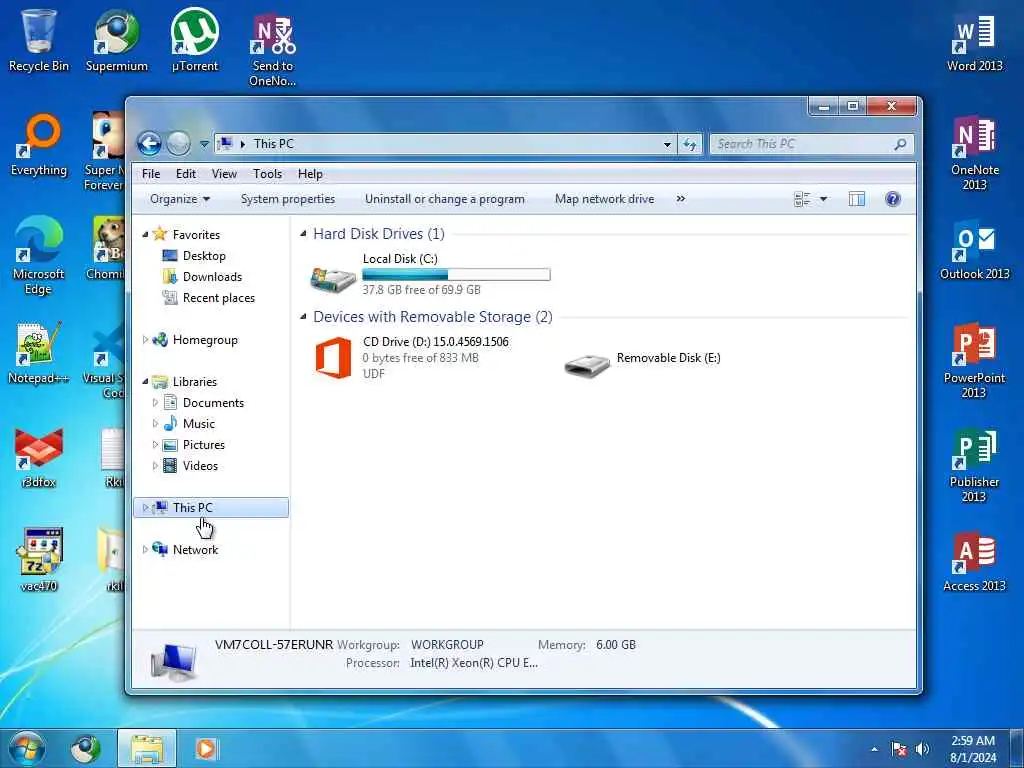
Task: Open OneNote 2013 desktop shortcut
Action: [974, 152]
